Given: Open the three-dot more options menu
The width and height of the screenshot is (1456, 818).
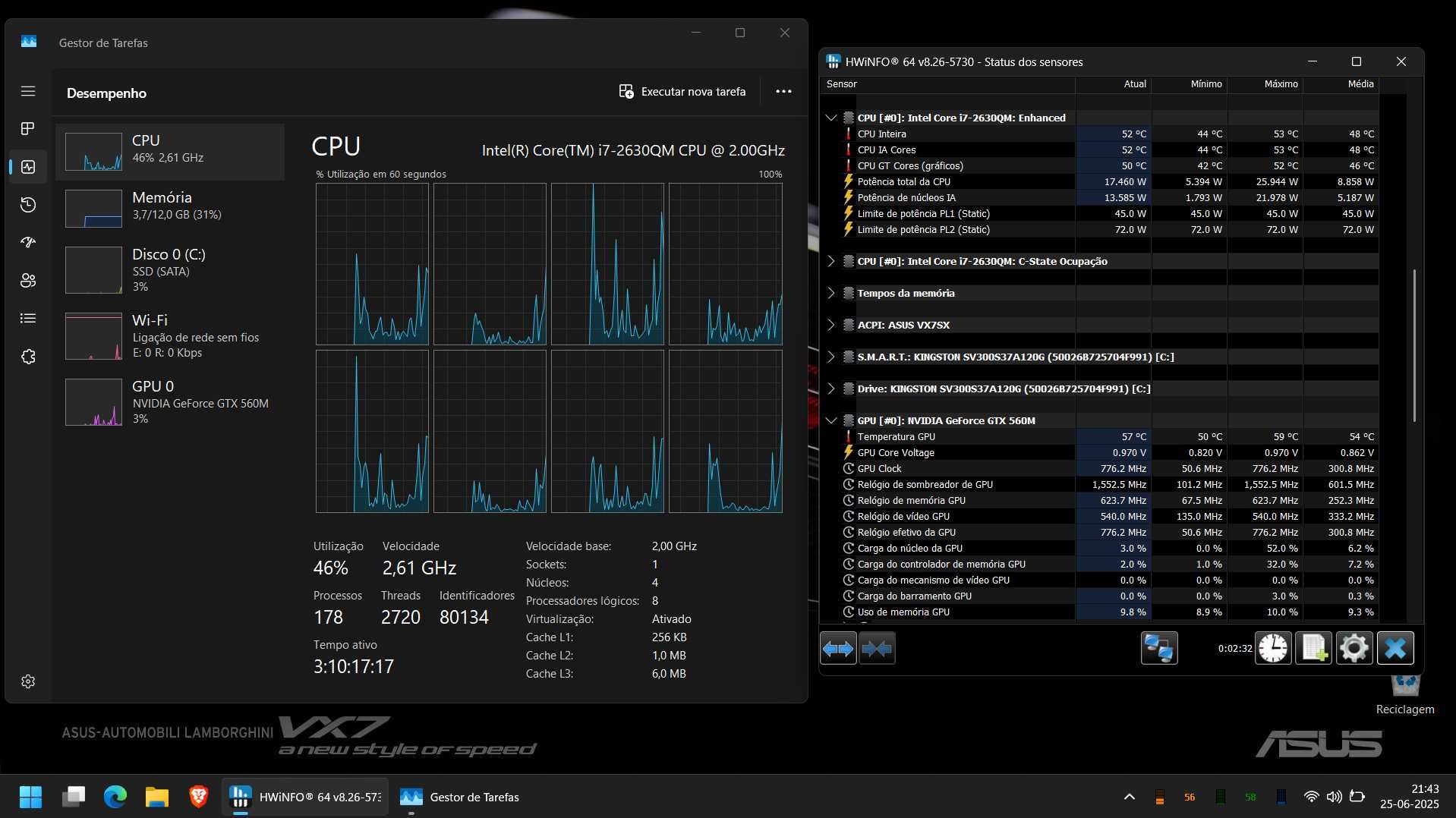Looking at the screenshot, I should [x=783, y=91].
